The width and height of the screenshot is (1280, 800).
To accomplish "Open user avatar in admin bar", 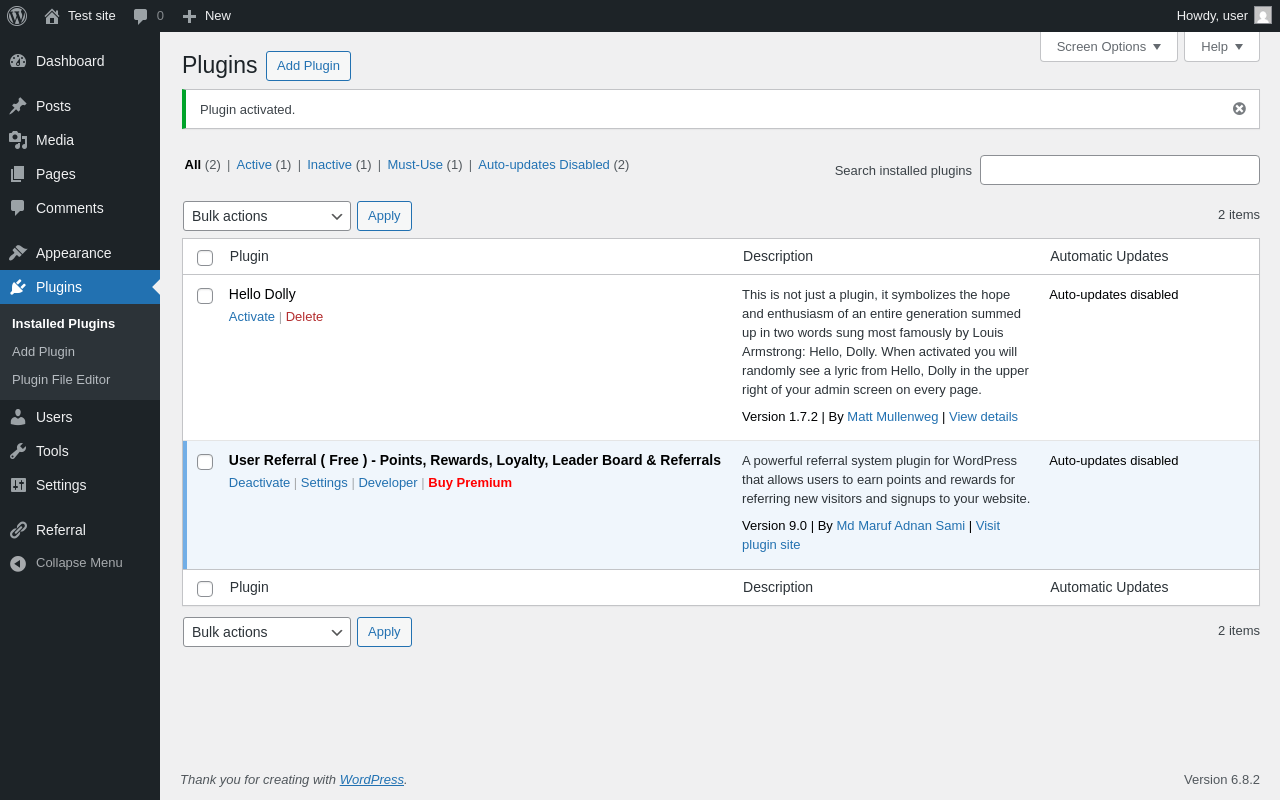I will (x=1263, y=15).
